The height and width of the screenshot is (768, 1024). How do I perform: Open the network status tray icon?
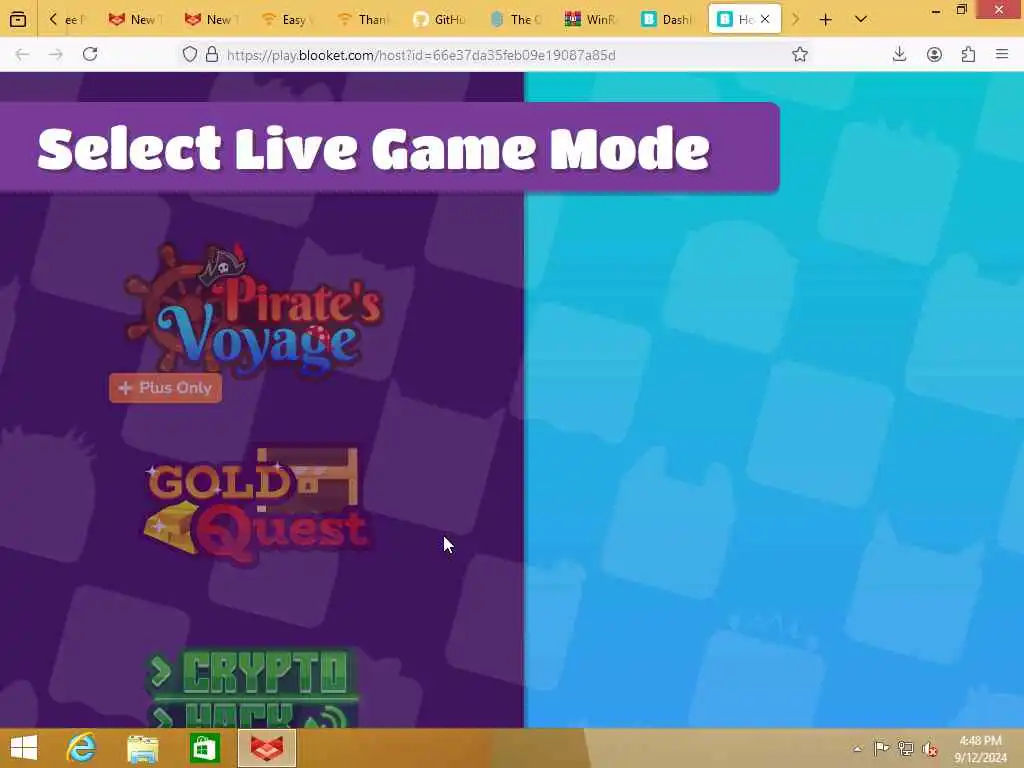(905, 748)
